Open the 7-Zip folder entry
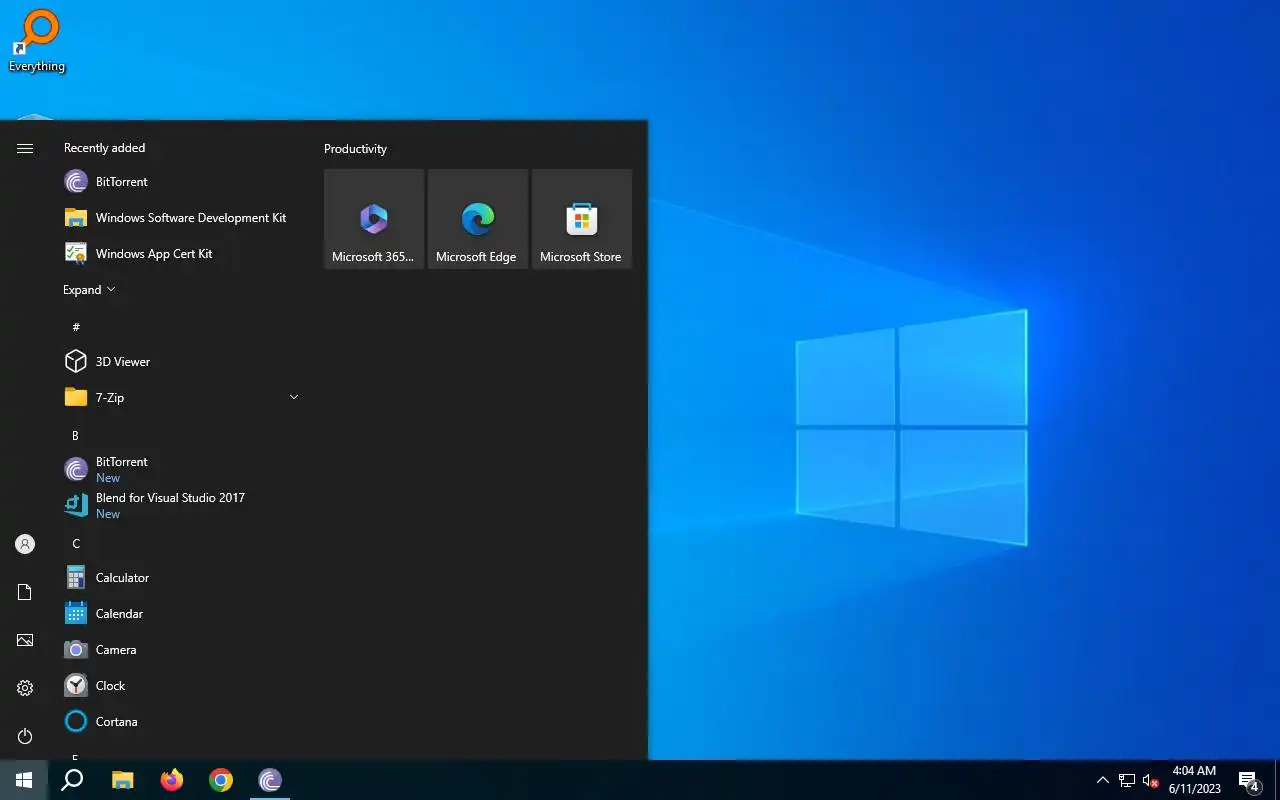The height and width of the screenshot is (800, 1280). pyautogui.click(x=181, y=398)
